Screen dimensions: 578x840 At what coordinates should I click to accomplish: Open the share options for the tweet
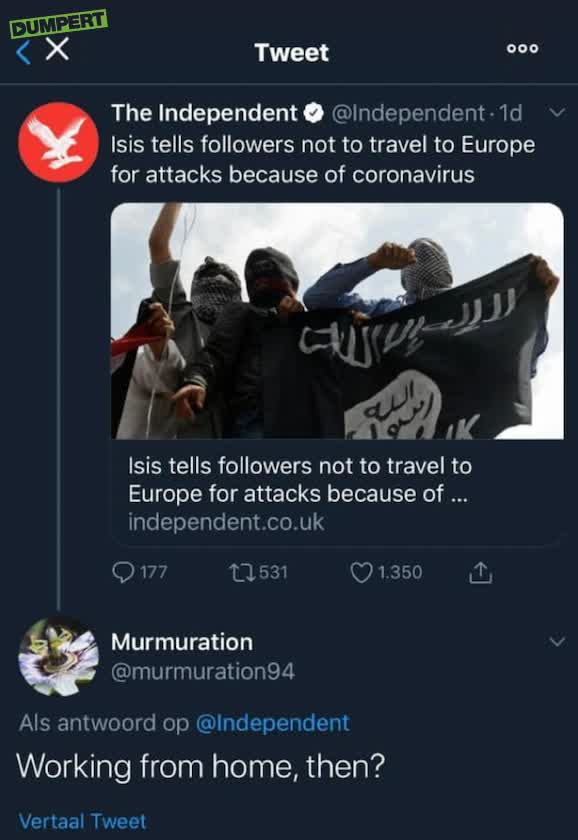[x=481, y=573]
